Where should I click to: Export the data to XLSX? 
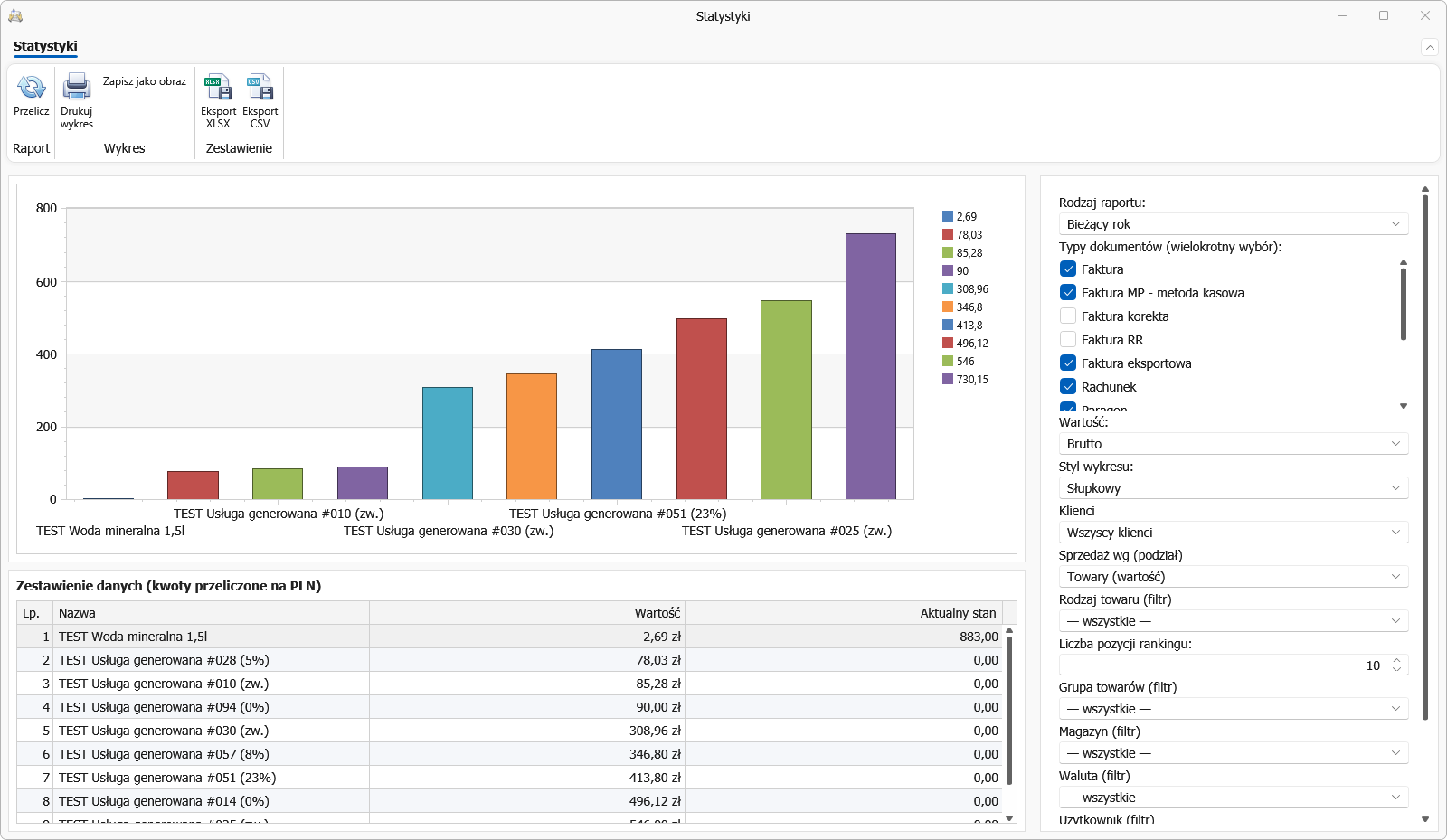tap(218, 100)
